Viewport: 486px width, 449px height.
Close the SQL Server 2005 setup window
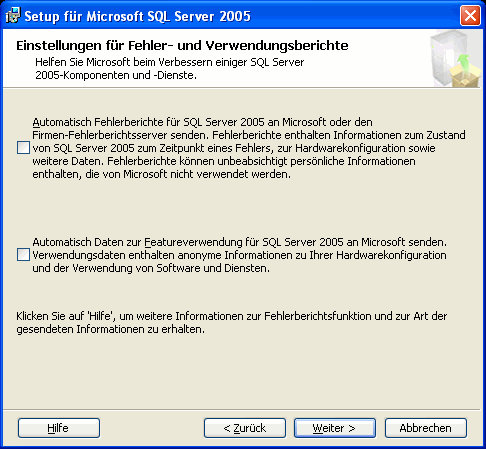click(470, 16)
